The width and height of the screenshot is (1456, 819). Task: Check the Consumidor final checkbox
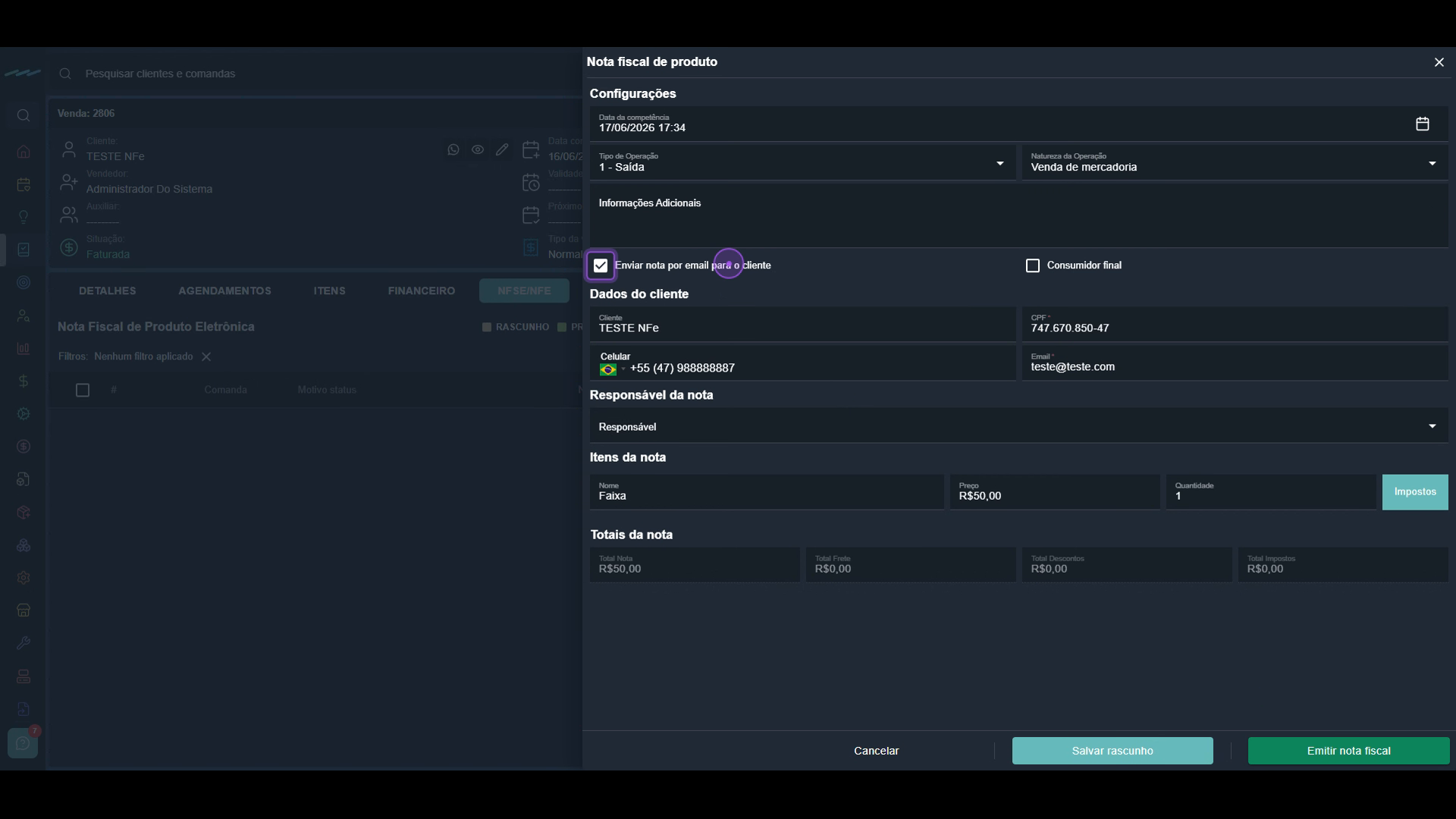1032,265
